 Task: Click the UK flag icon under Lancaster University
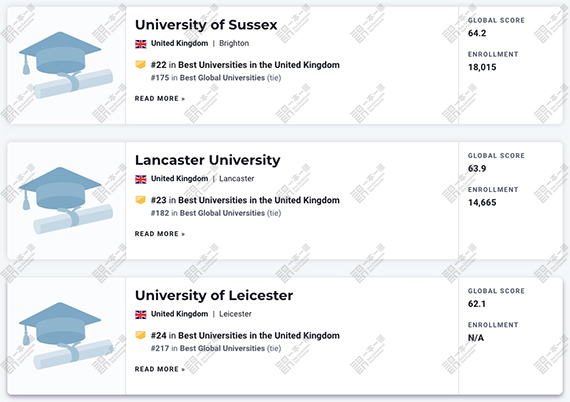tap(141, 179)
